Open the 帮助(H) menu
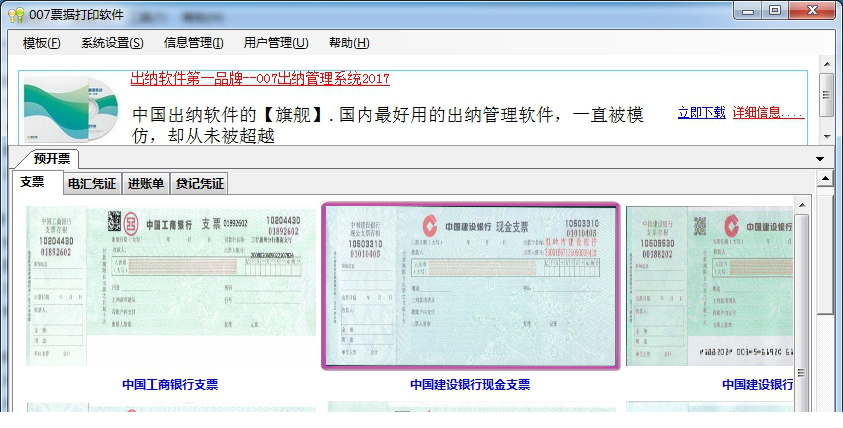843x428 pixels. [349, 43]
